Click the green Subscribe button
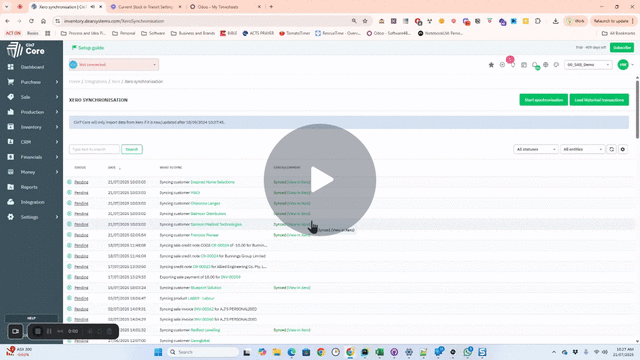This screenshot has height=360, width=640. [x=622, y=48]
